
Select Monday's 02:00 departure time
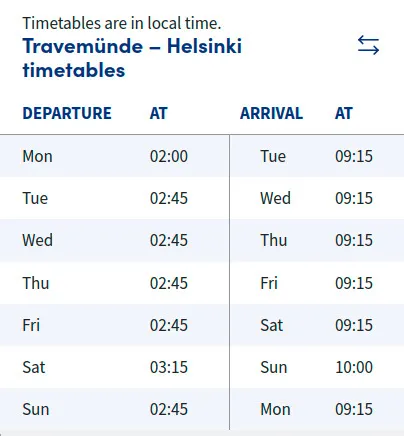click(x=169, y=156)
